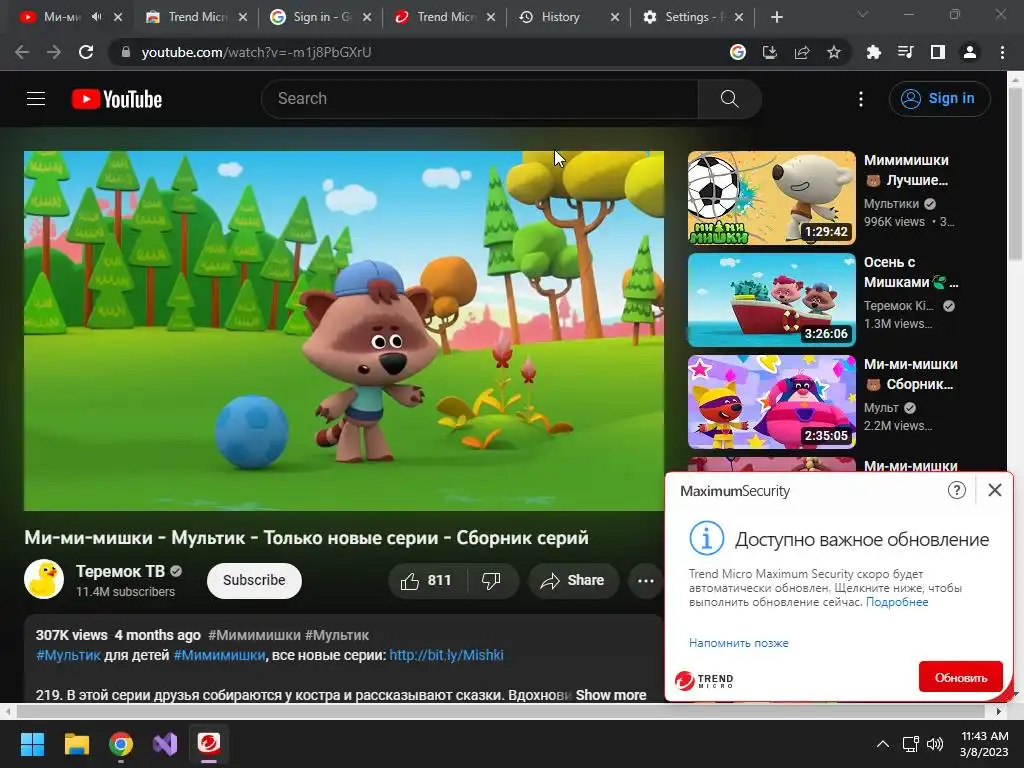Open media controls icon in toolbar
Image resolution: width=1024 pixels, height=768 pixels.
[906, 52]
